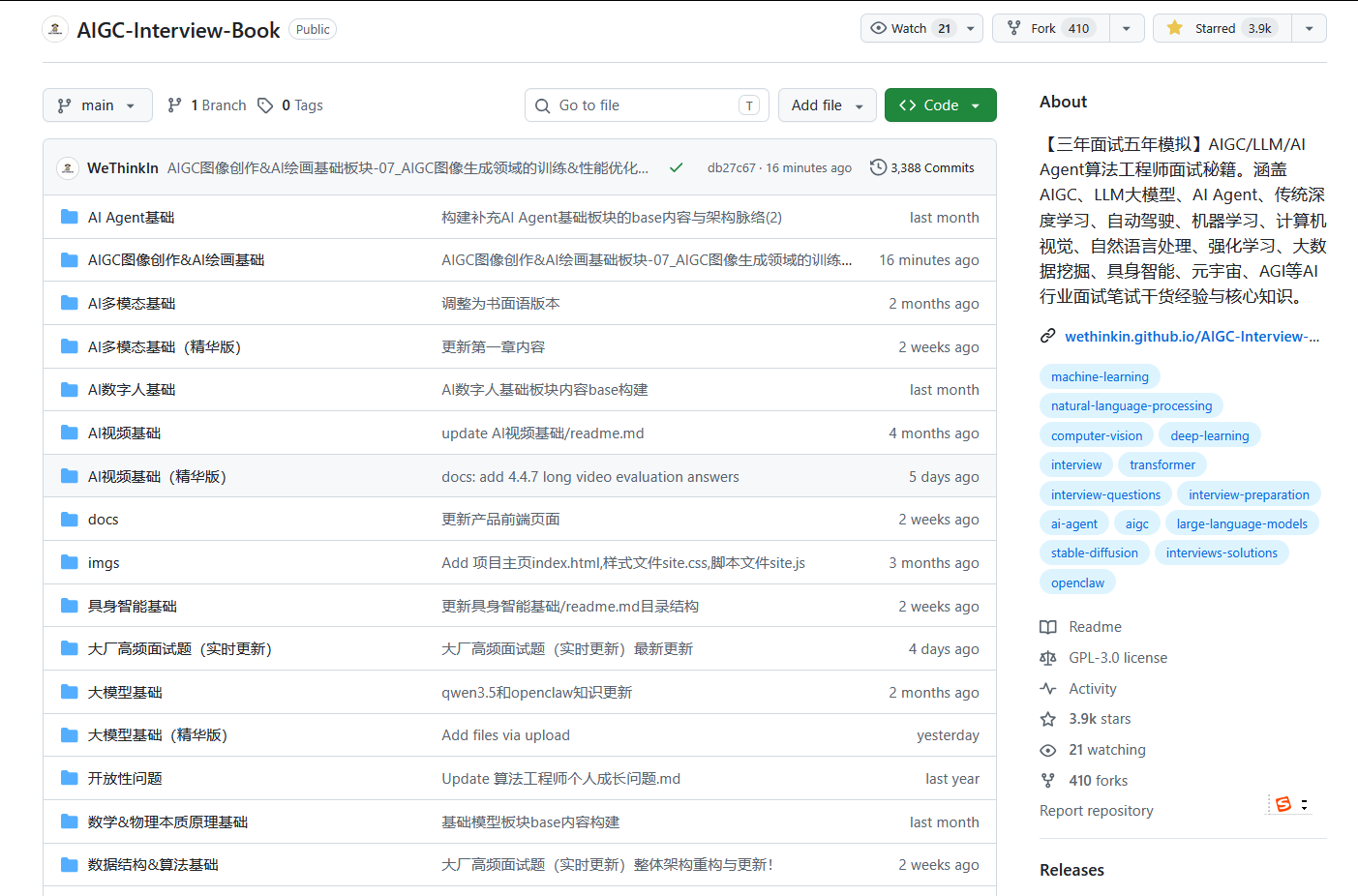Open the 3,388 Commits history link
Image resolution: width=1358 pixels, height=896 pixels.
[922, 167]
